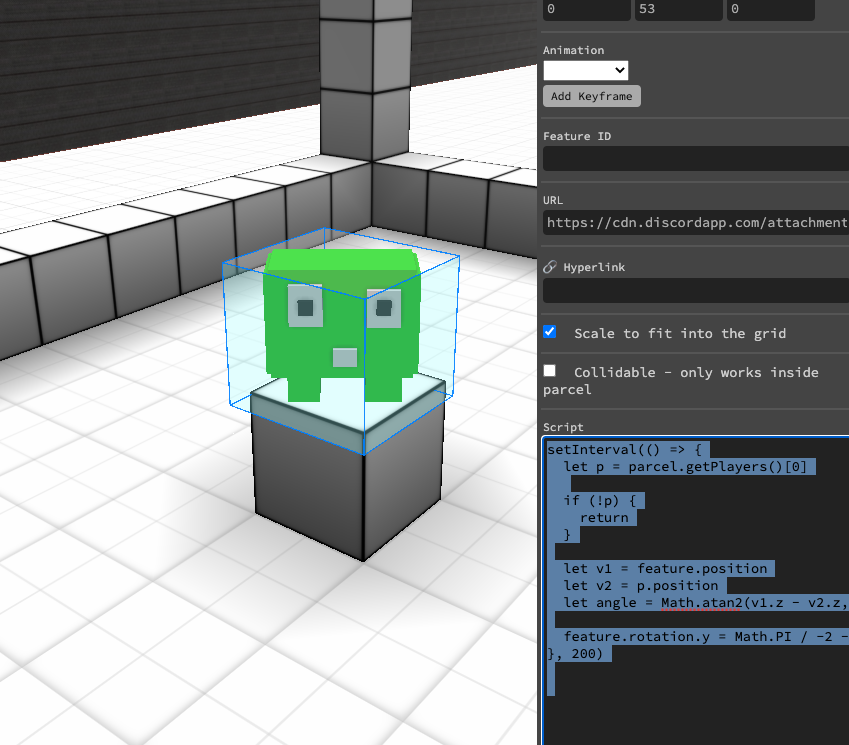Select the pedestal cube beneath the green model
This screenshot has height=745, width=849.
[x=347, y=480]
